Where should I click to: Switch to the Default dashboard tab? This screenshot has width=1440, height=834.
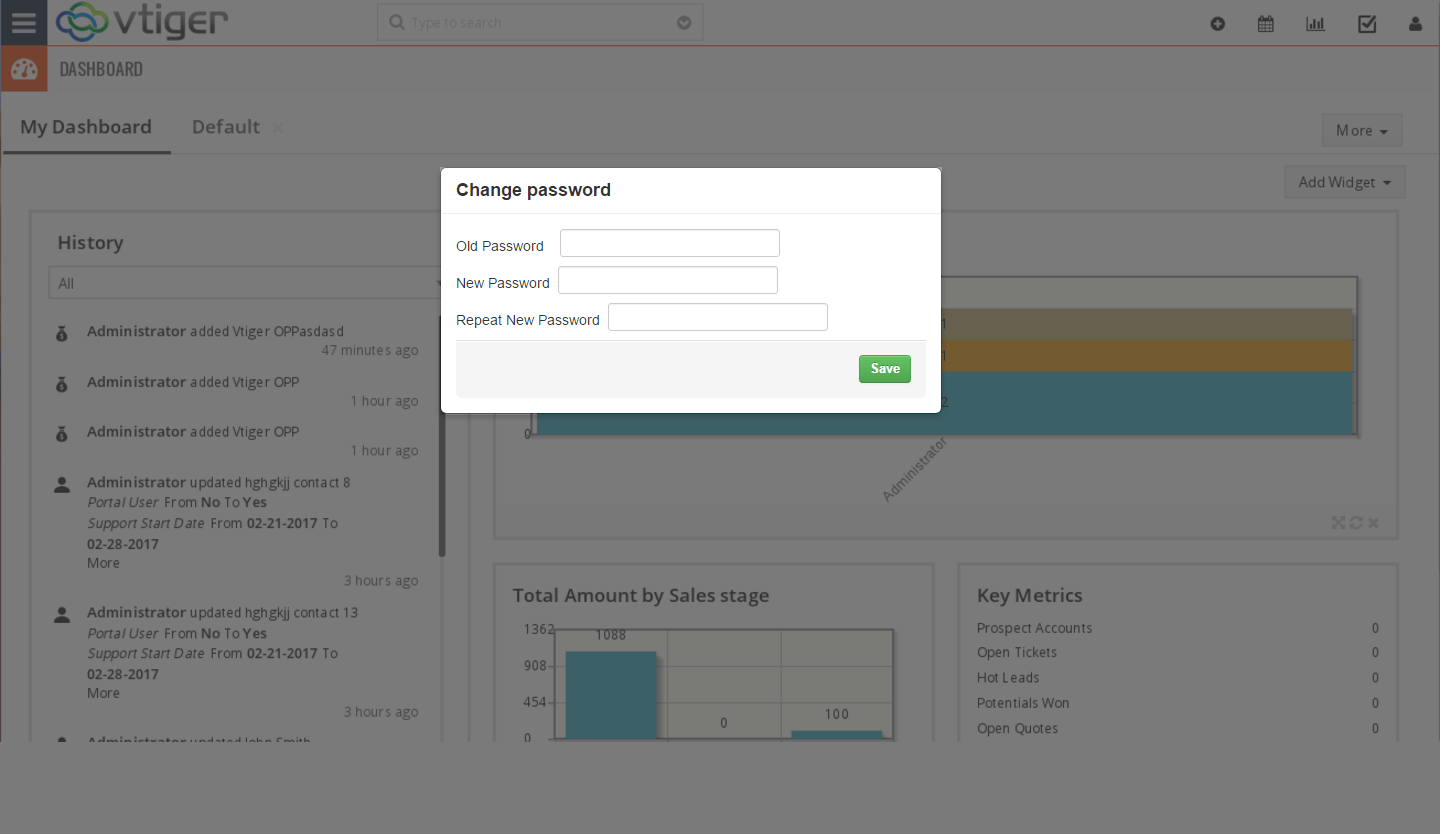[224, 126]
